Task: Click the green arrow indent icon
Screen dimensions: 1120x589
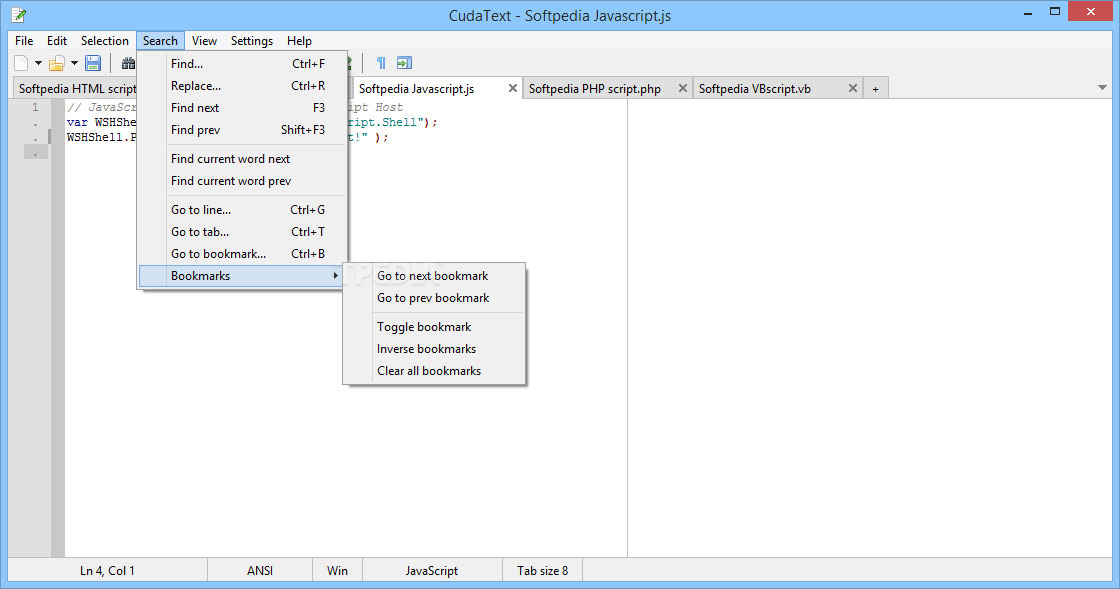Action: pyautogui.click(x=404, y=64)
